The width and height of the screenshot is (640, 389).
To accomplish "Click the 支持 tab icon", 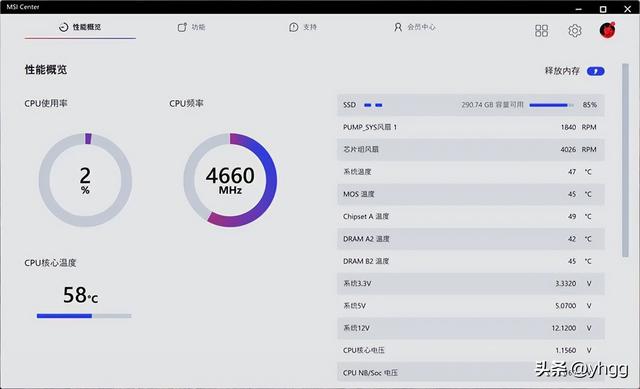I will (293, 27).
